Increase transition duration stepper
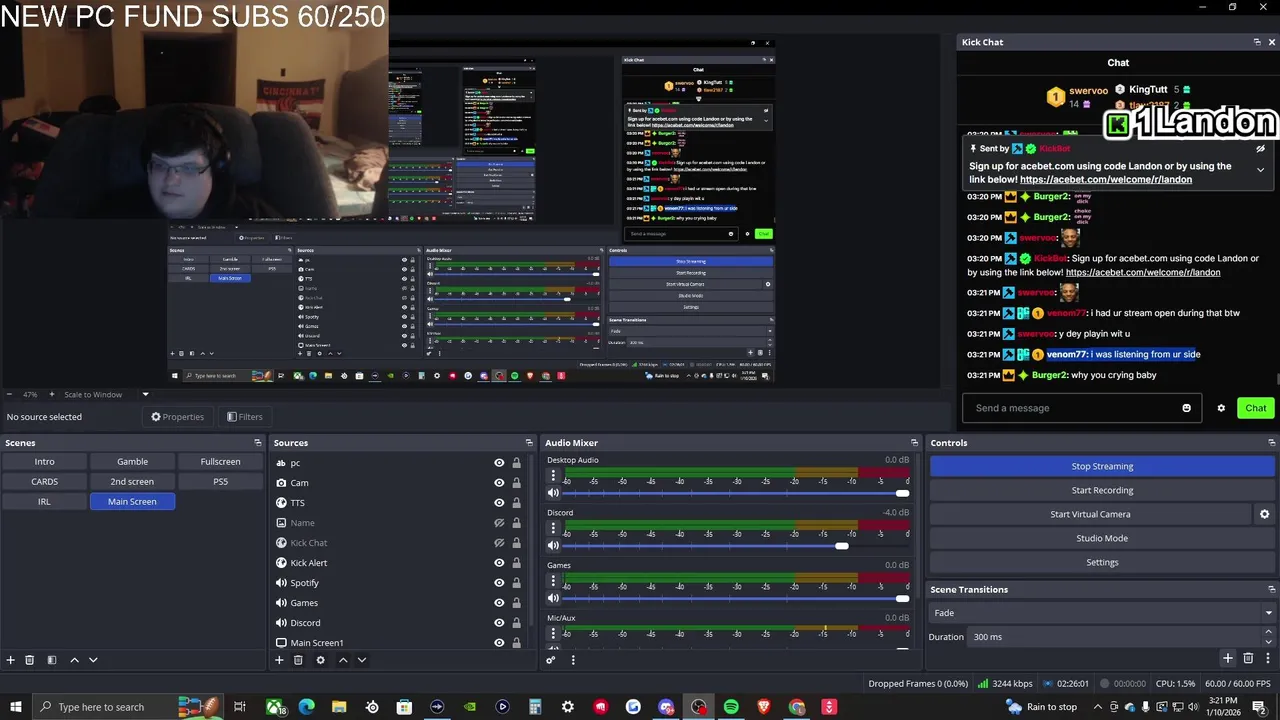Viewport: 1280px width, 720px height. [1268, 632]
